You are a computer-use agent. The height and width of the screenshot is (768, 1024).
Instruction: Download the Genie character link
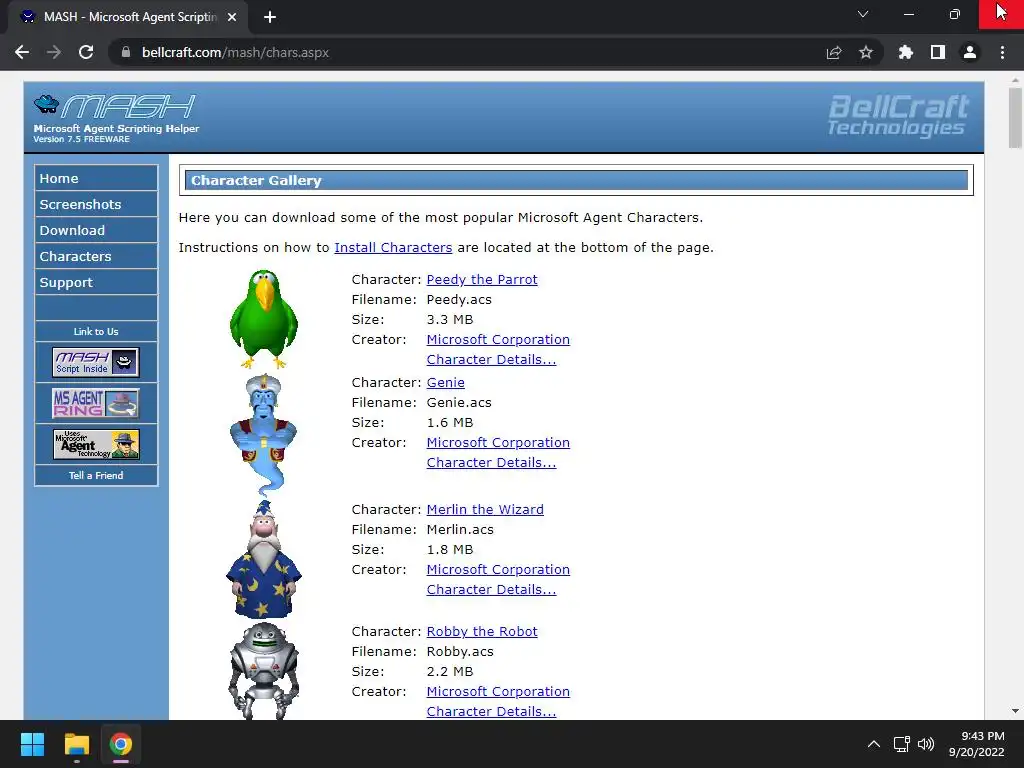tap(445, 383)
